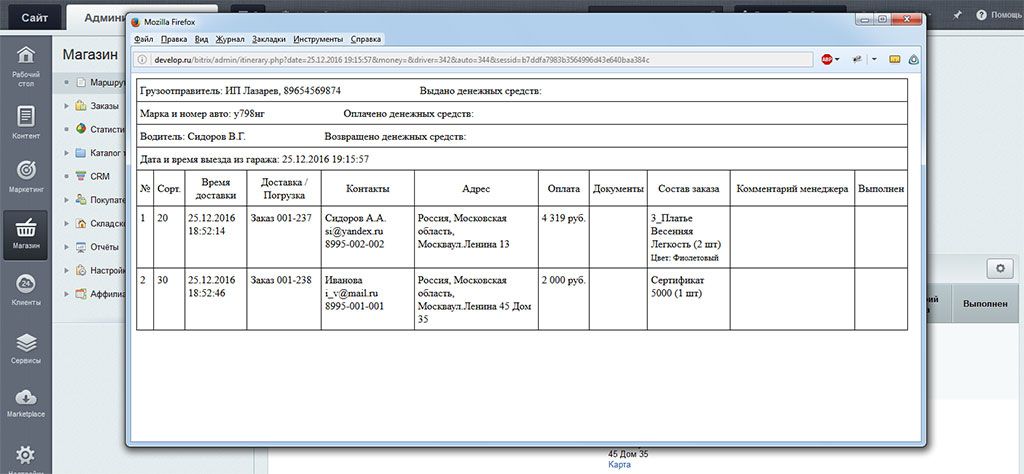
Task: Expand the Заказы tree item
Action: tap(67, 106)
